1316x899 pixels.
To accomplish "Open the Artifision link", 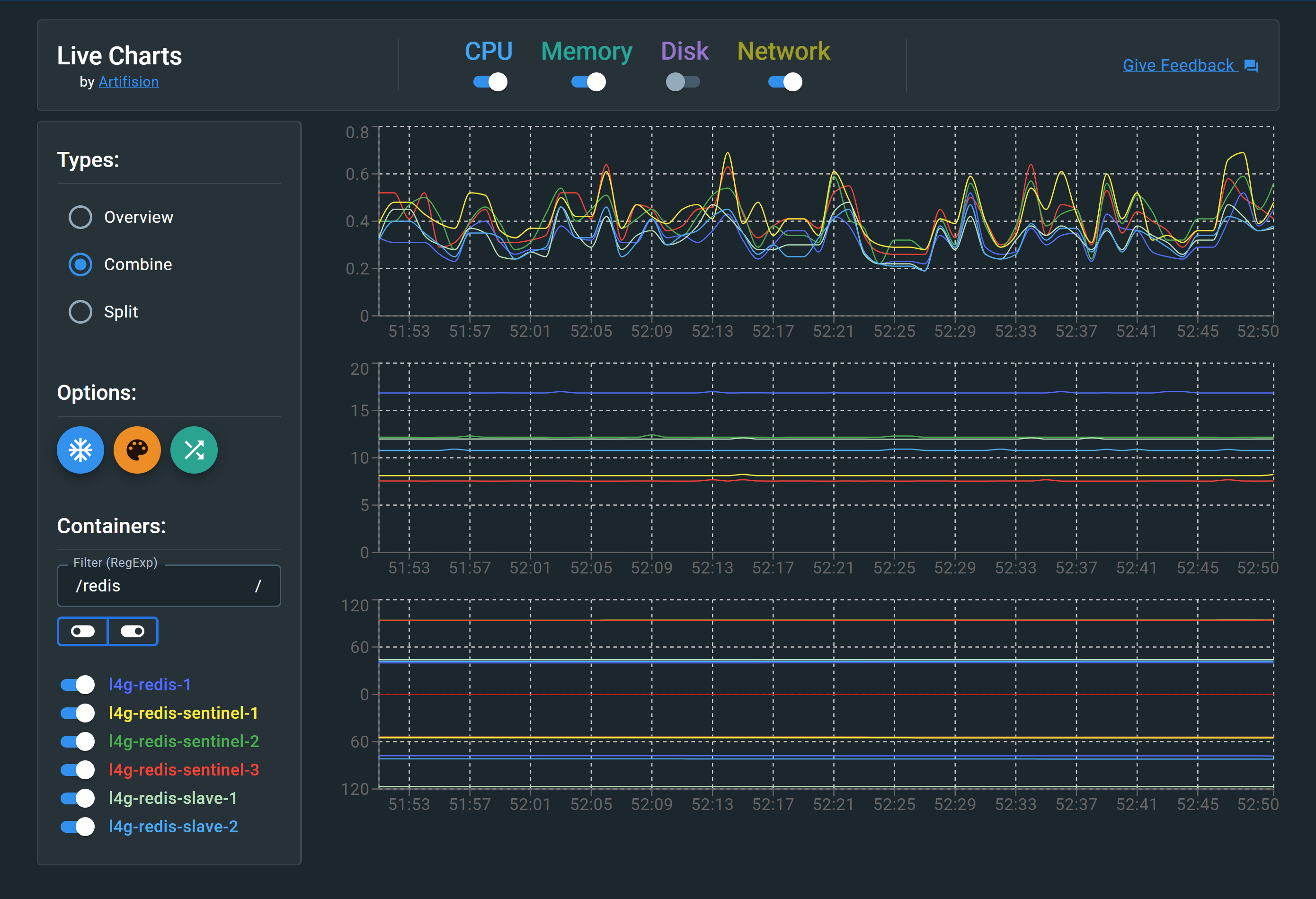I will pyautogui.click(x=129, y=81).
